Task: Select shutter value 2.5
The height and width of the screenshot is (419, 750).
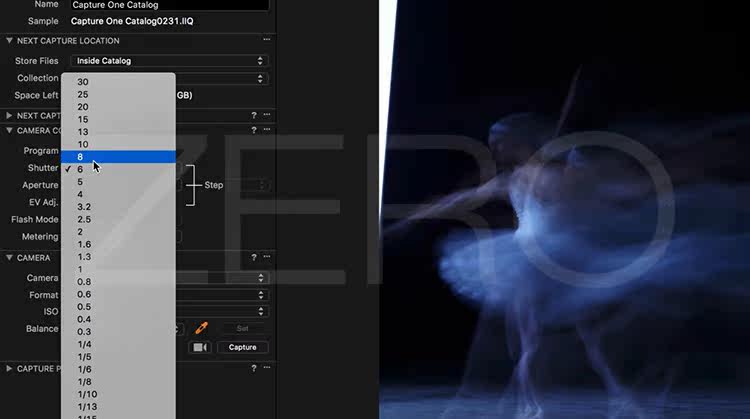Action: (118, 219)
